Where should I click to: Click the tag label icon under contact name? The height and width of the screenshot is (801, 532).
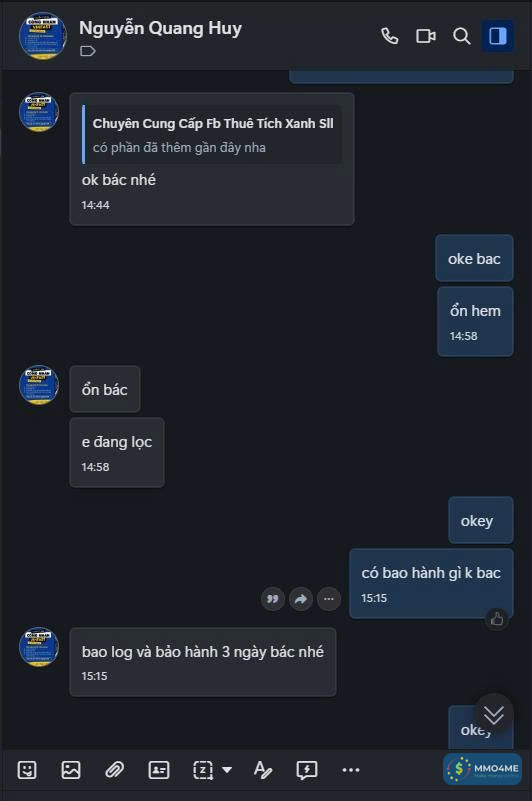tap(88, 51)
